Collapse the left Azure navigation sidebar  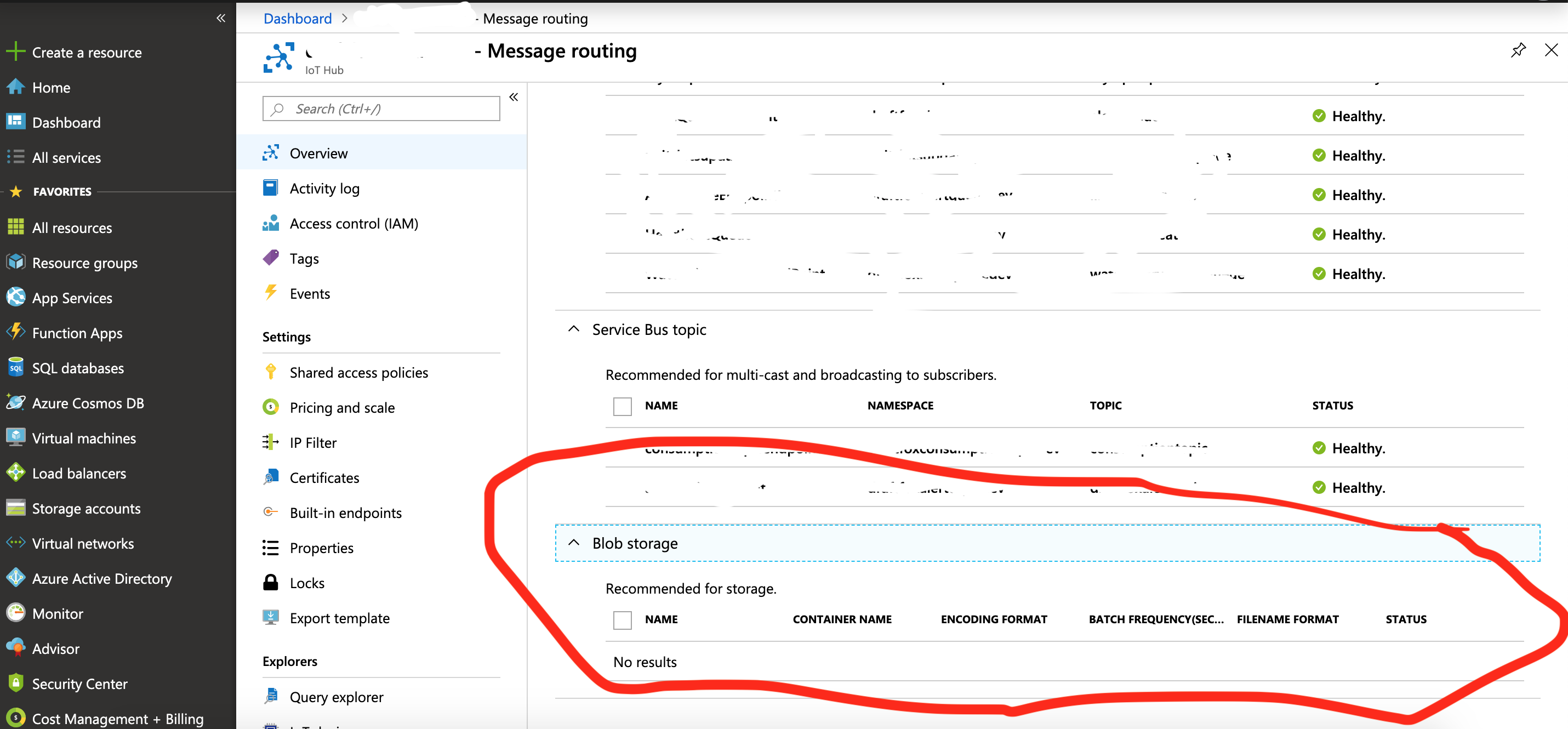(x=221, y=18)
